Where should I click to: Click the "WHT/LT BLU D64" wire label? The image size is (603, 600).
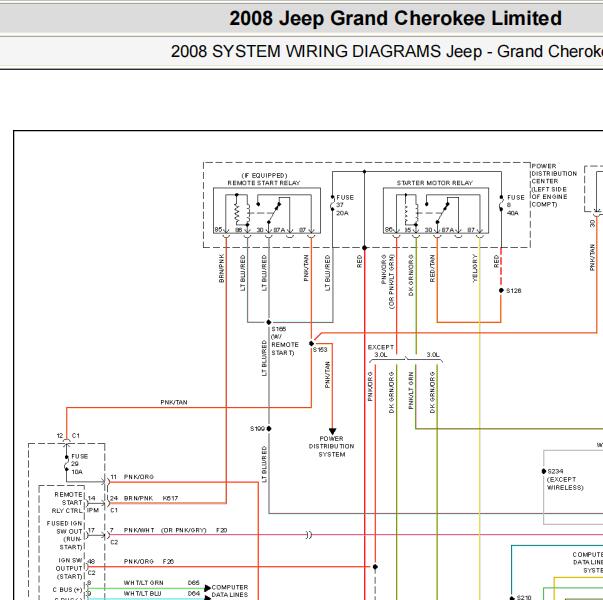162,594
